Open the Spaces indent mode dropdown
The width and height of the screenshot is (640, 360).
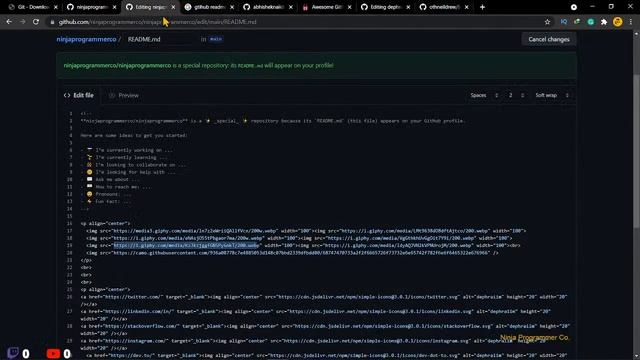tap(484, 95)
